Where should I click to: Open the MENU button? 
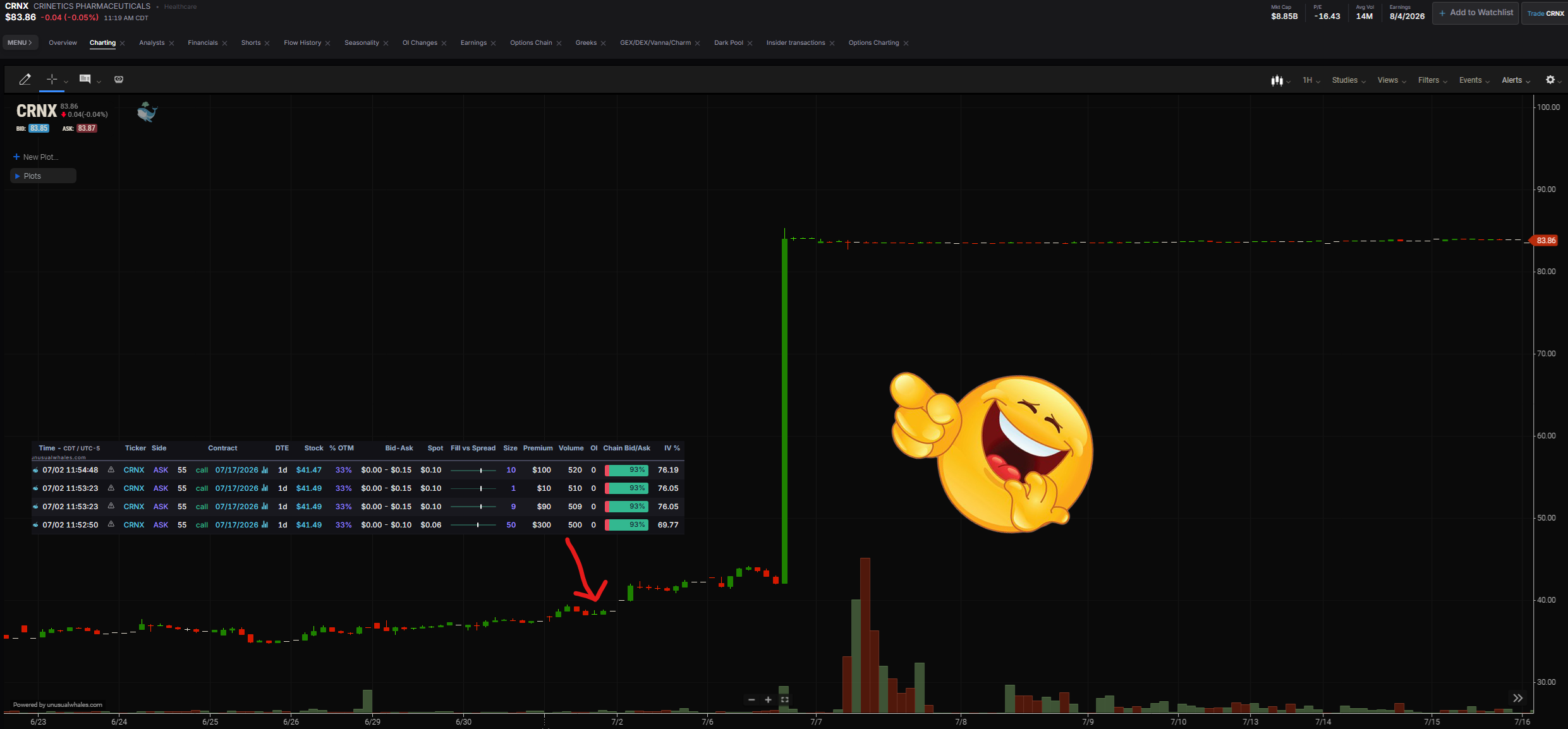[x=20, y=43]
